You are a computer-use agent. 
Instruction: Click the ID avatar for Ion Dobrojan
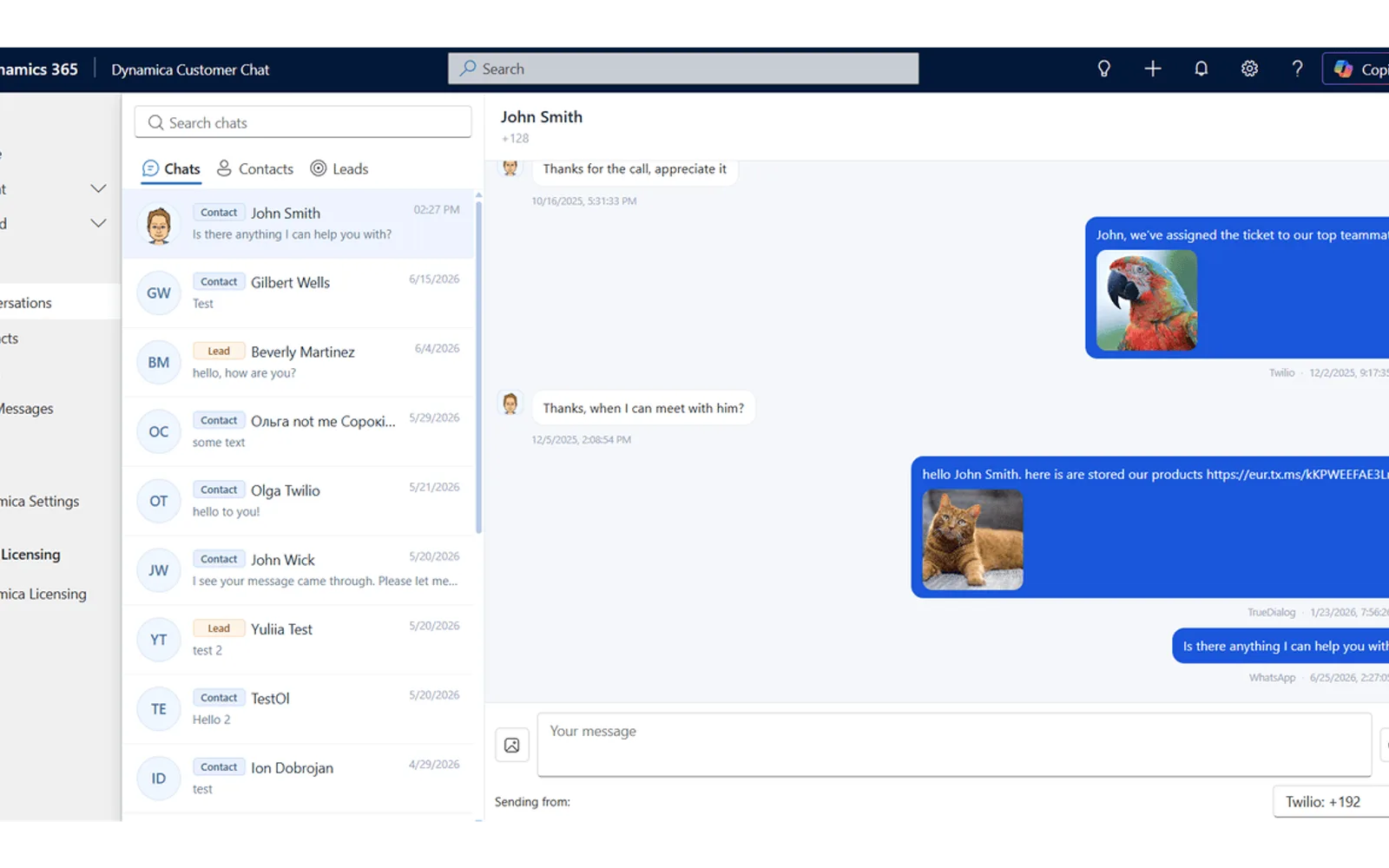point(158,779)
